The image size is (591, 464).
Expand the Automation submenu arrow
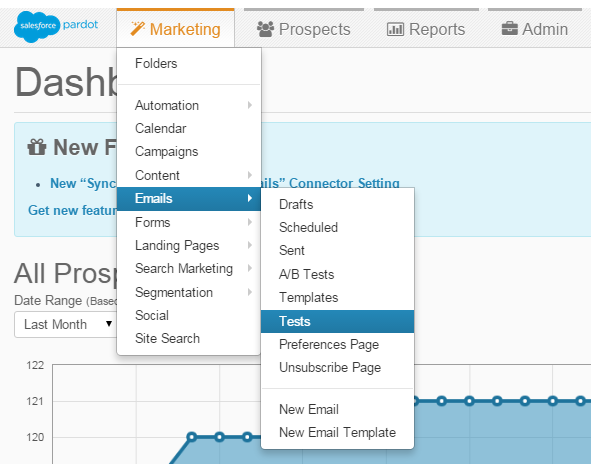tap(250, 105)
